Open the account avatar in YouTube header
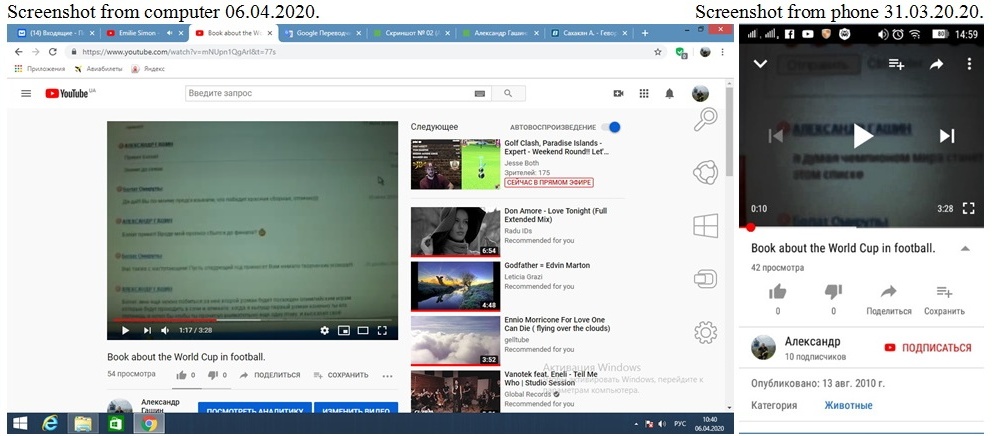This screenshot has height=436, width=992. (700, 94)
